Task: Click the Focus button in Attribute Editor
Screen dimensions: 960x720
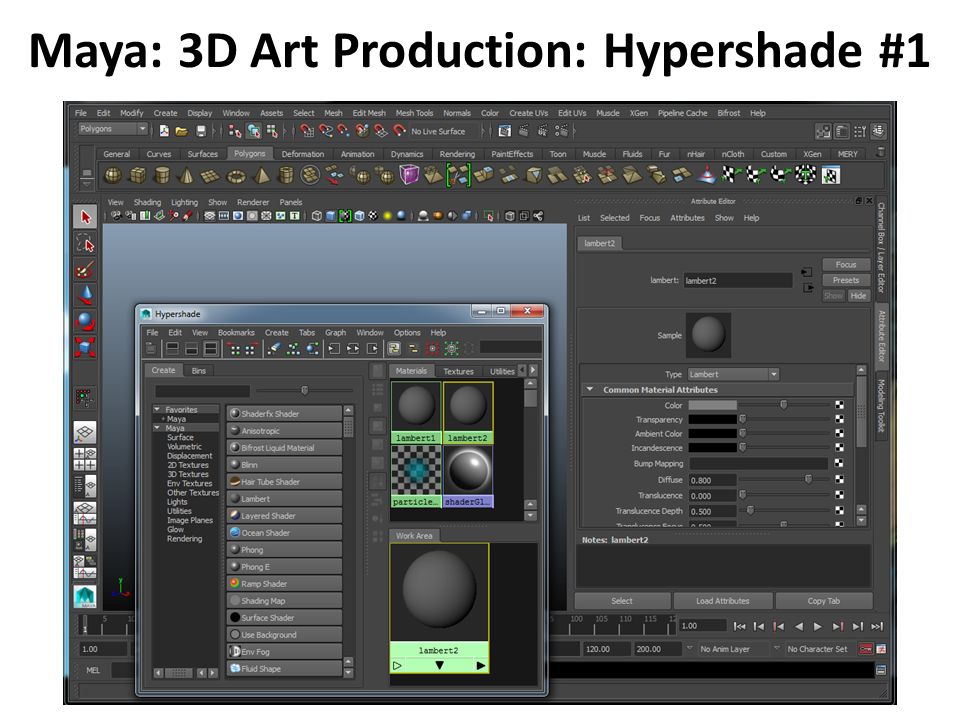Action: point(846,264)
